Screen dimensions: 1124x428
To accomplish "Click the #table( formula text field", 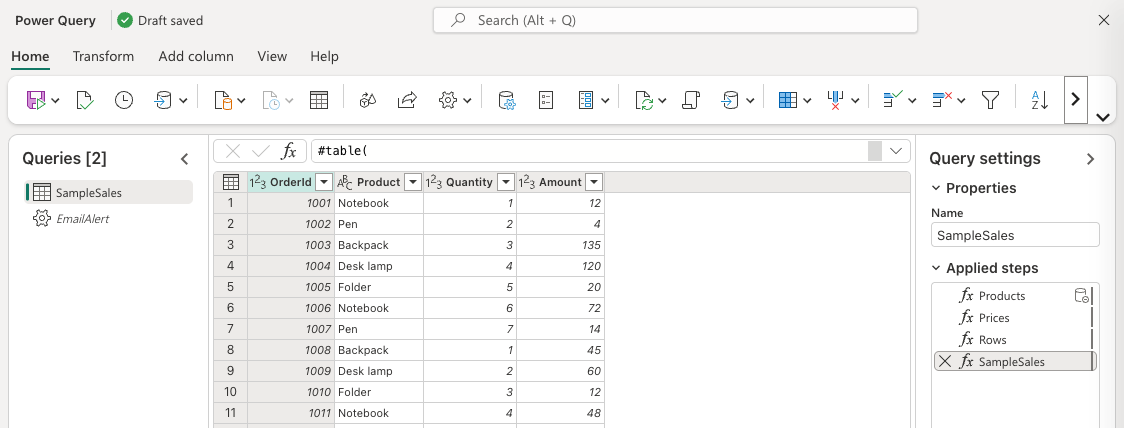I will click(x=589, y=151).
